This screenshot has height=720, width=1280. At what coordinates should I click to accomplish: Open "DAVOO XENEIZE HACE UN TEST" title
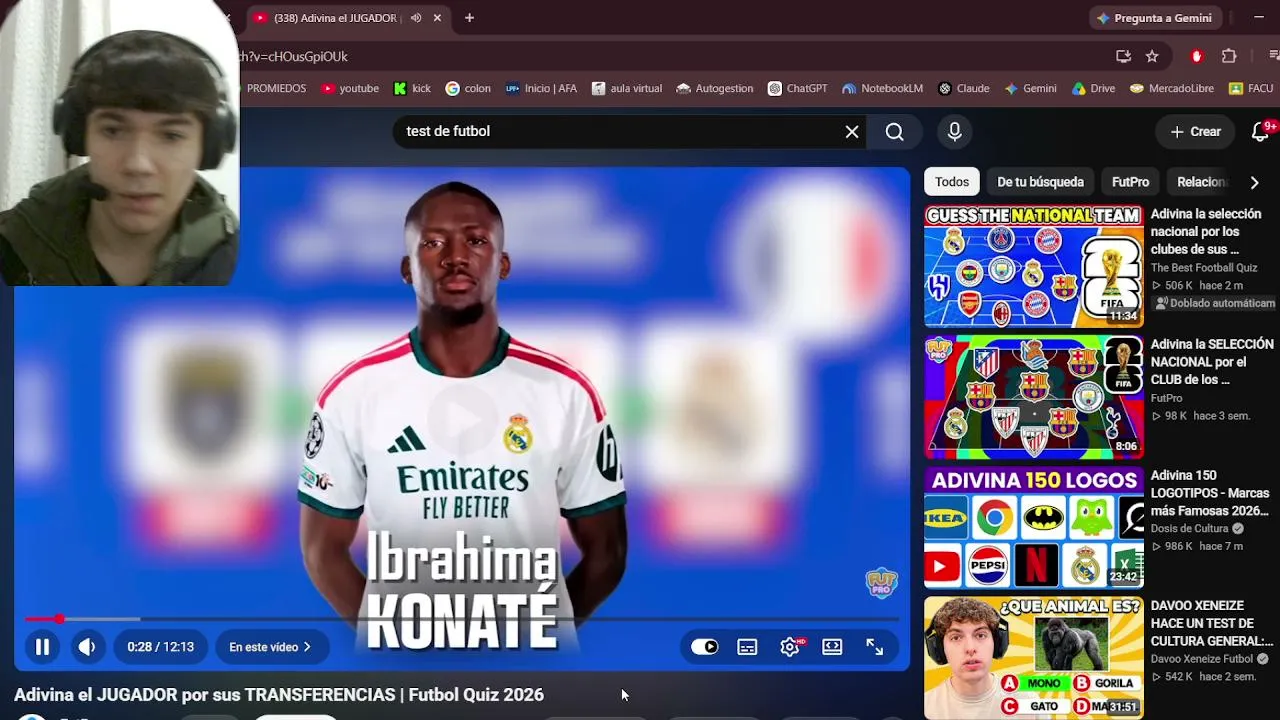pos(1212,623)
